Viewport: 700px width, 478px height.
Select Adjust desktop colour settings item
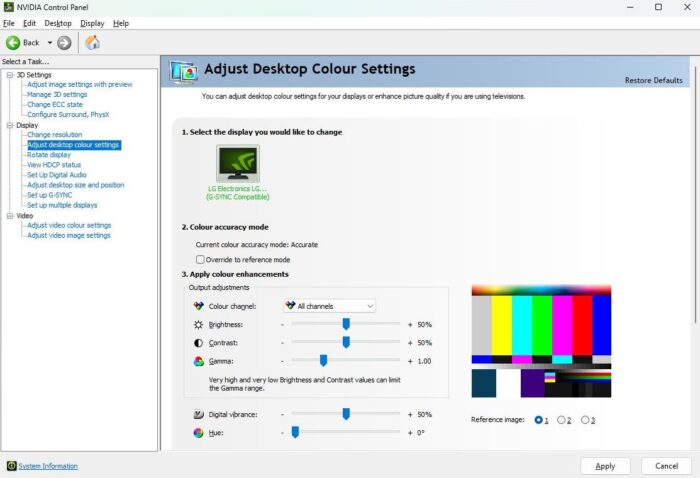[74, 145]
